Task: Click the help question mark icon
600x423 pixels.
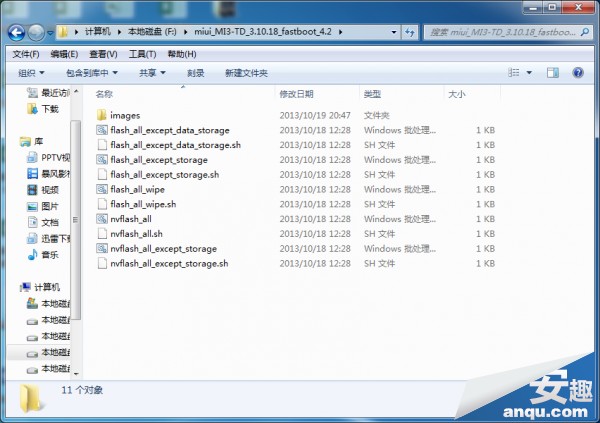Action: [578, 72]
